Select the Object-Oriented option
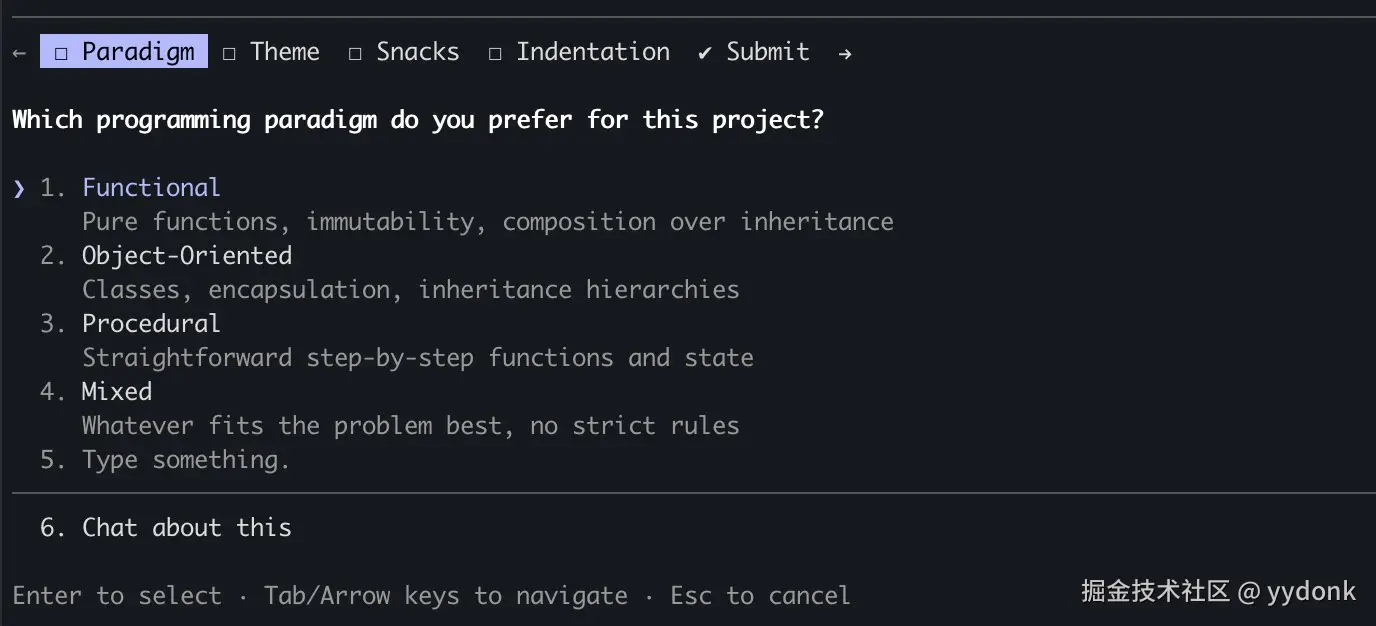 point(187,256)
